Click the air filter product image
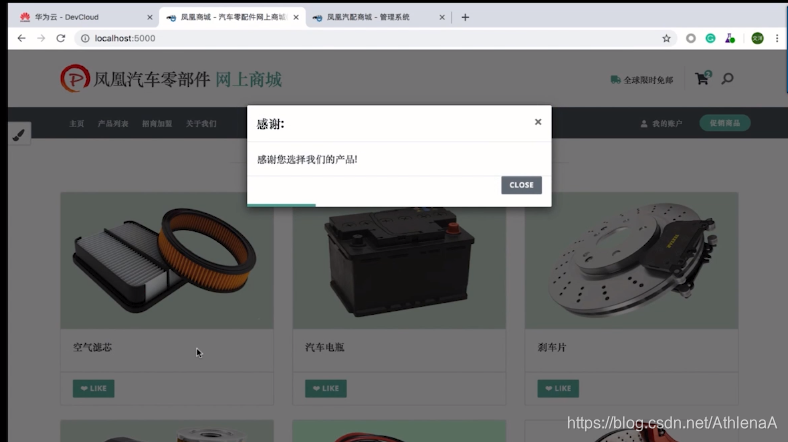This screenshot has width=788, height=442. (167, 261)
